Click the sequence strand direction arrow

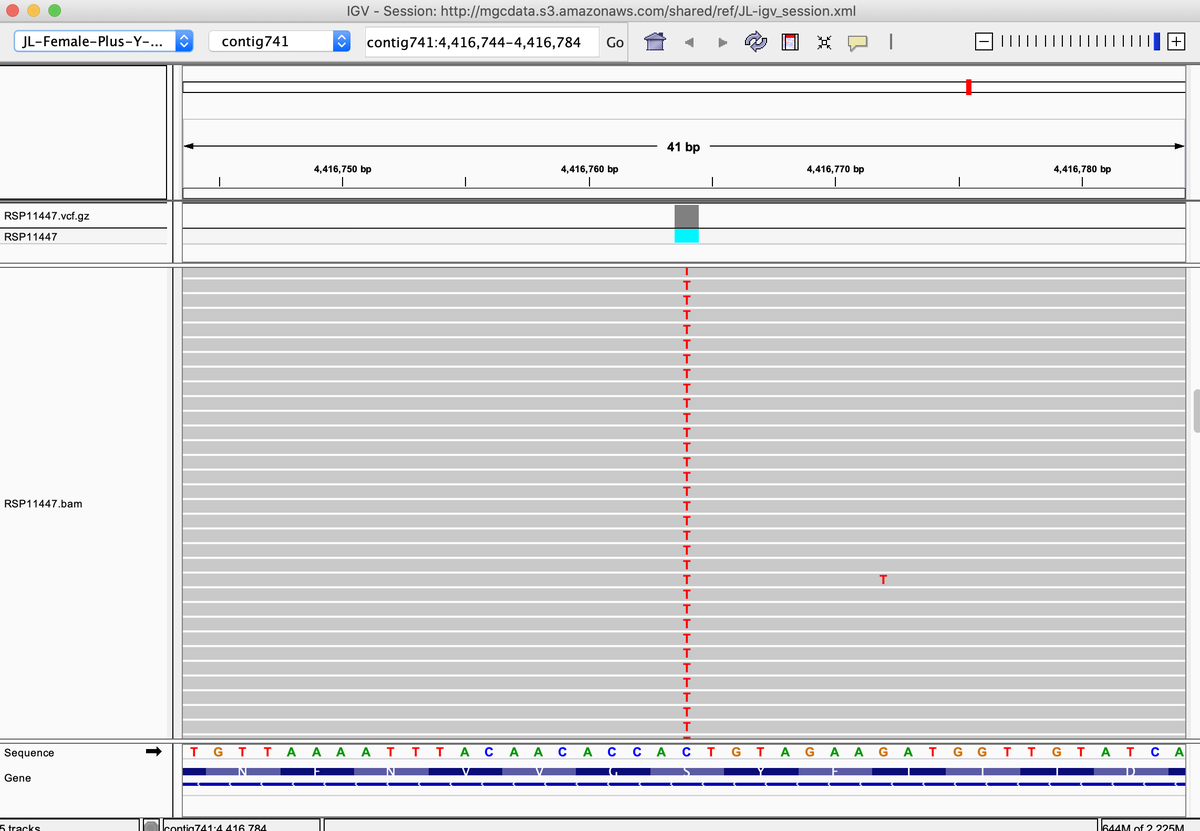(x=154, y=752)
